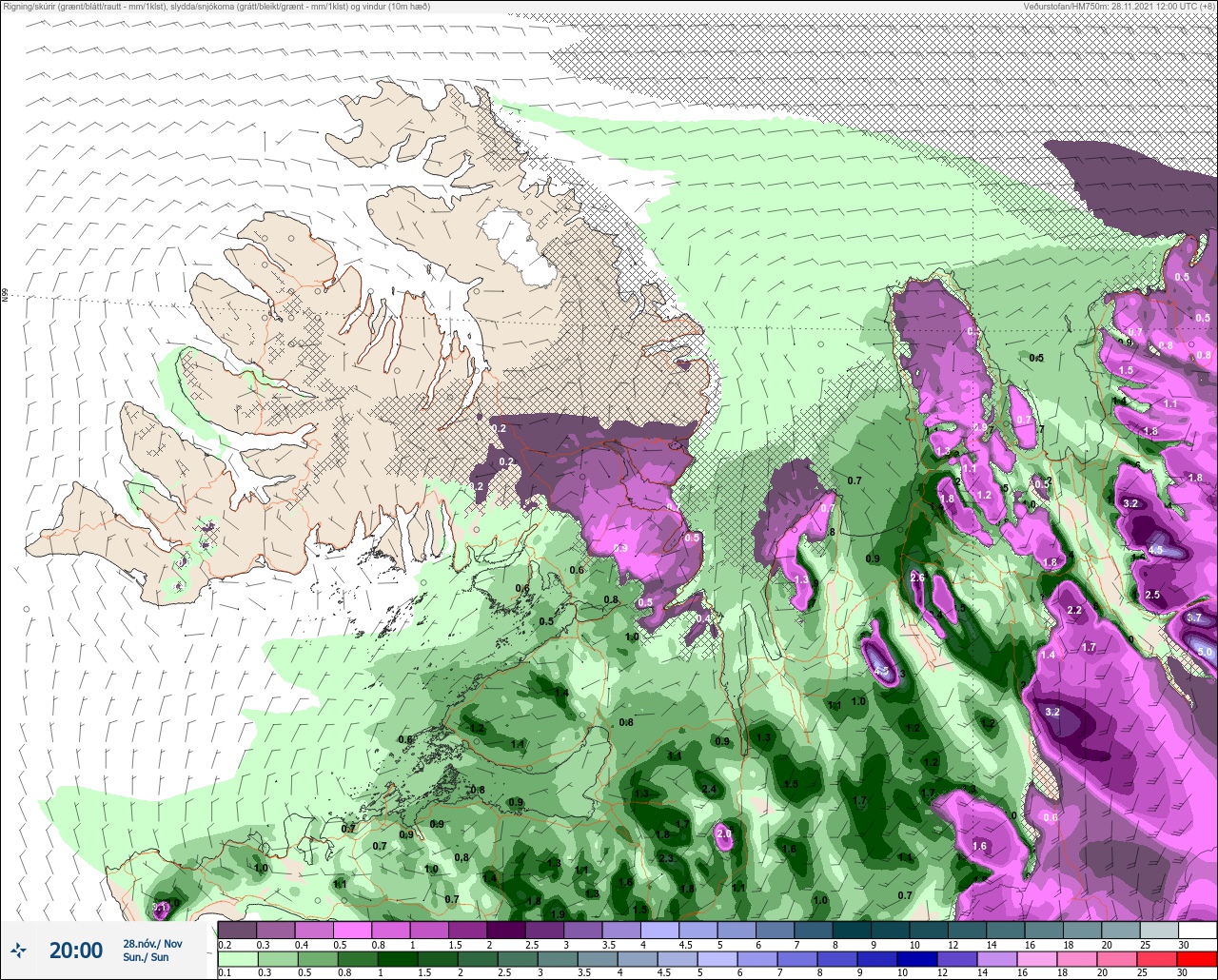Click the Veðurstofan star logo icon

click(18, 950)
